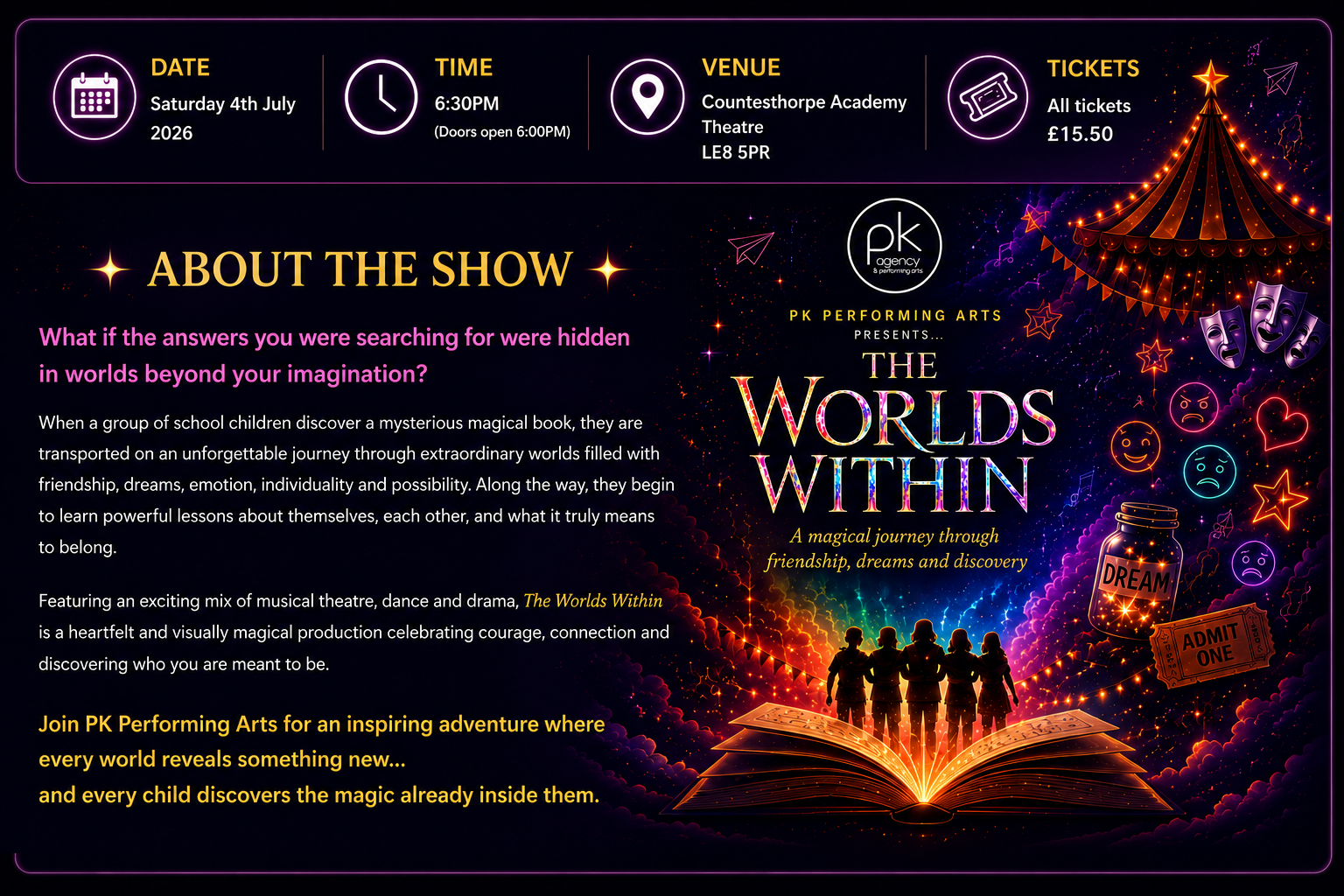Click the TICKETS heading

coord(1094,68)
